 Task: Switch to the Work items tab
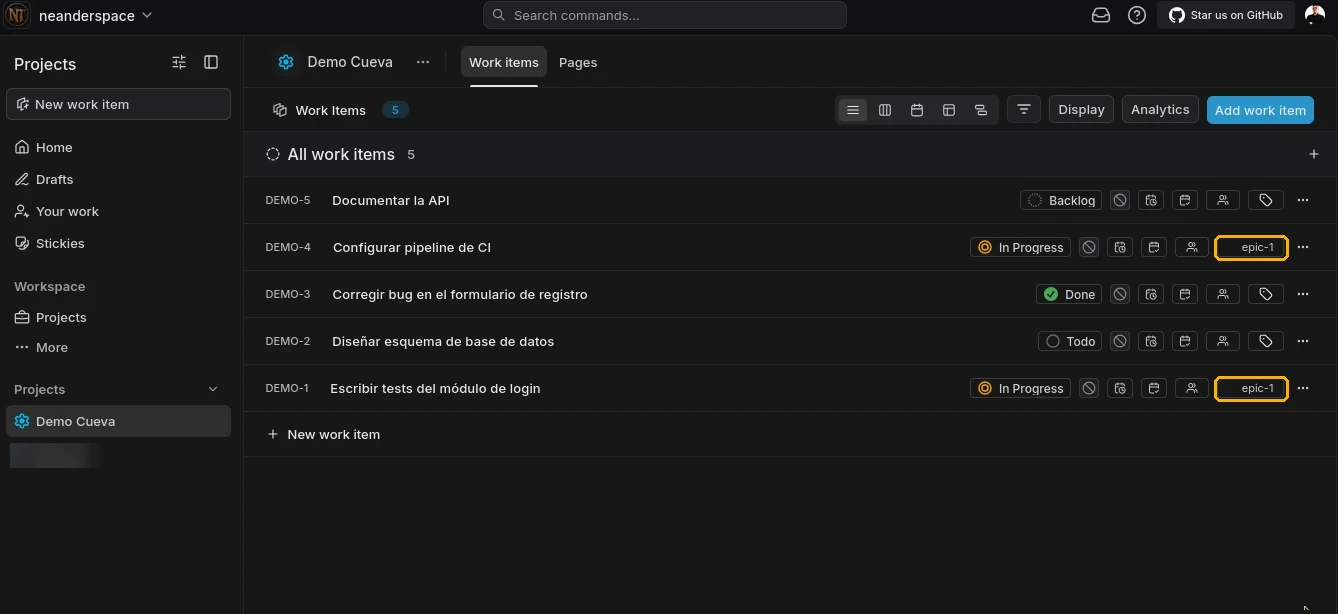[x=504, y=62]
